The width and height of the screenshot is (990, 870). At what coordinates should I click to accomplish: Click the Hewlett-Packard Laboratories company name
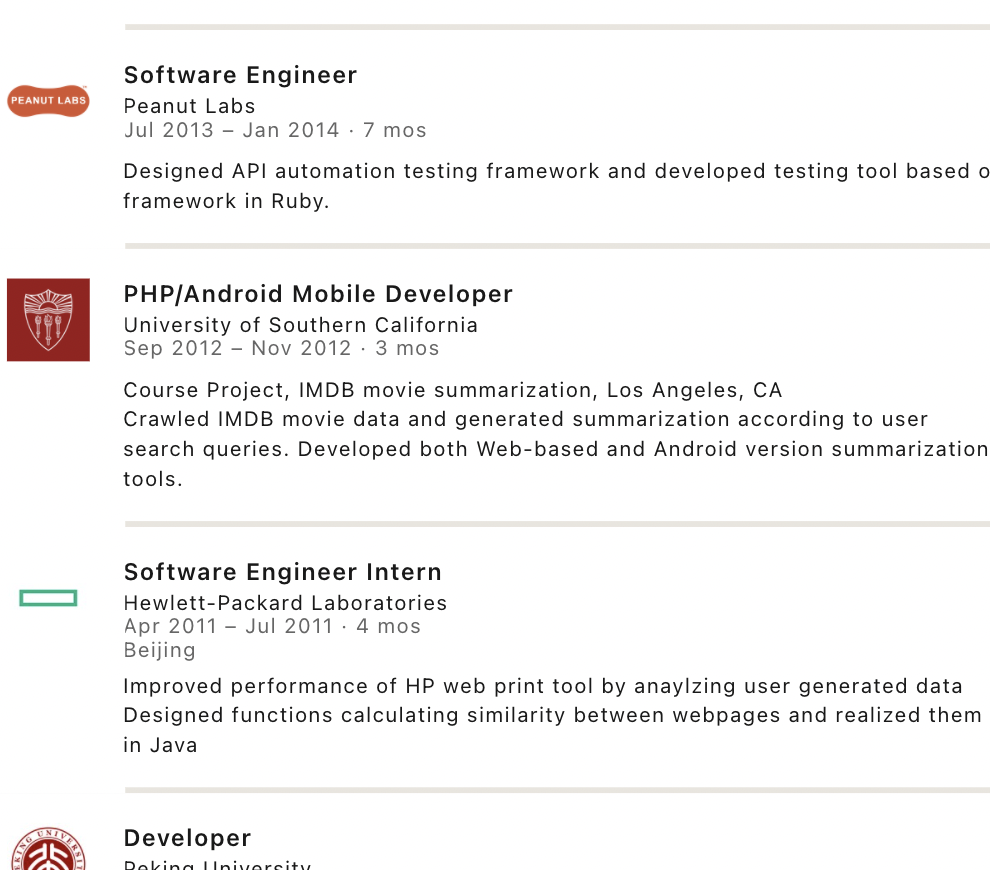(285, 603)
